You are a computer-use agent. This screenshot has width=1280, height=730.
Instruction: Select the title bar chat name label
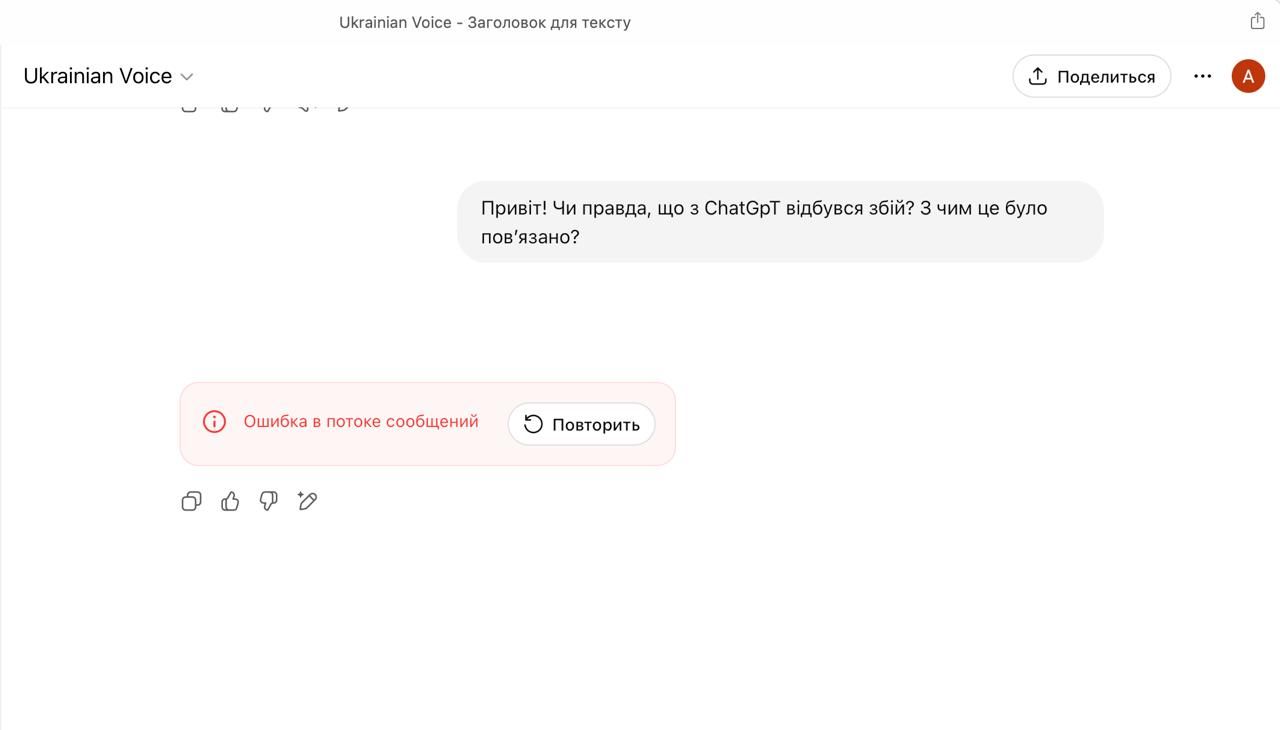484,21
